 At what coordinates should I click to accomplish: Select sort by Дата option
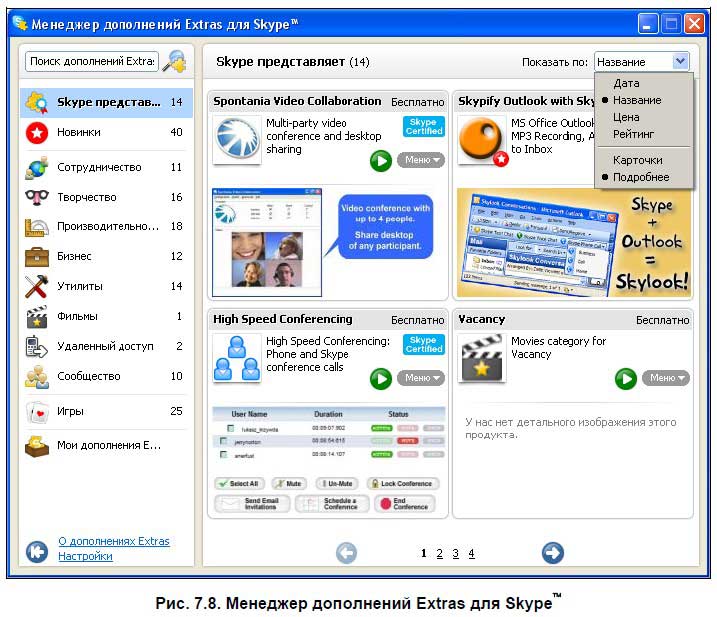[x=626, y=84]
